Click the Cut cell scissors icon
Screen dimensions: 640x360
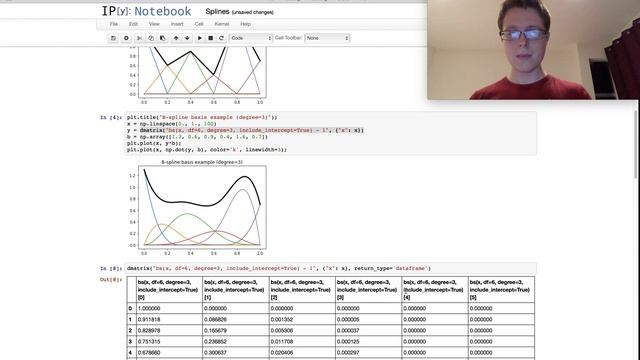tap(139, 38)
